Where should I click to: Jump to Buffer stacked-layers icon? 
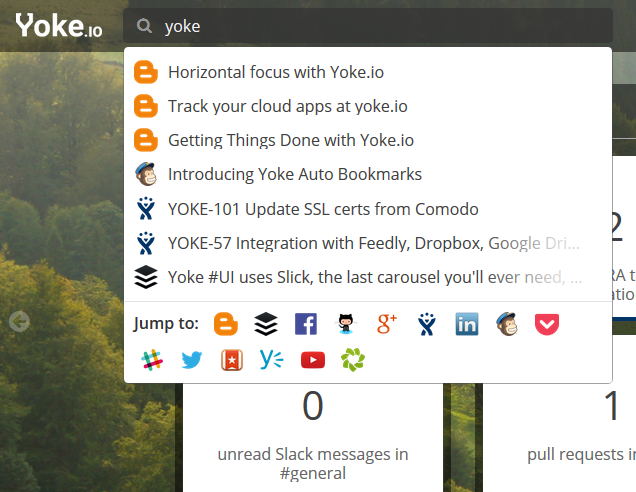265,324
